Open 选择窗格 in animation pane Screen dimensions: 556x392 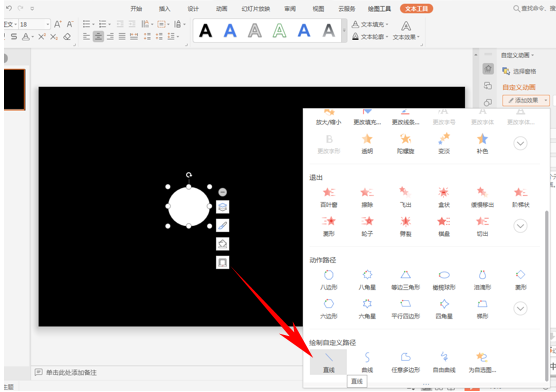(519, 71)
